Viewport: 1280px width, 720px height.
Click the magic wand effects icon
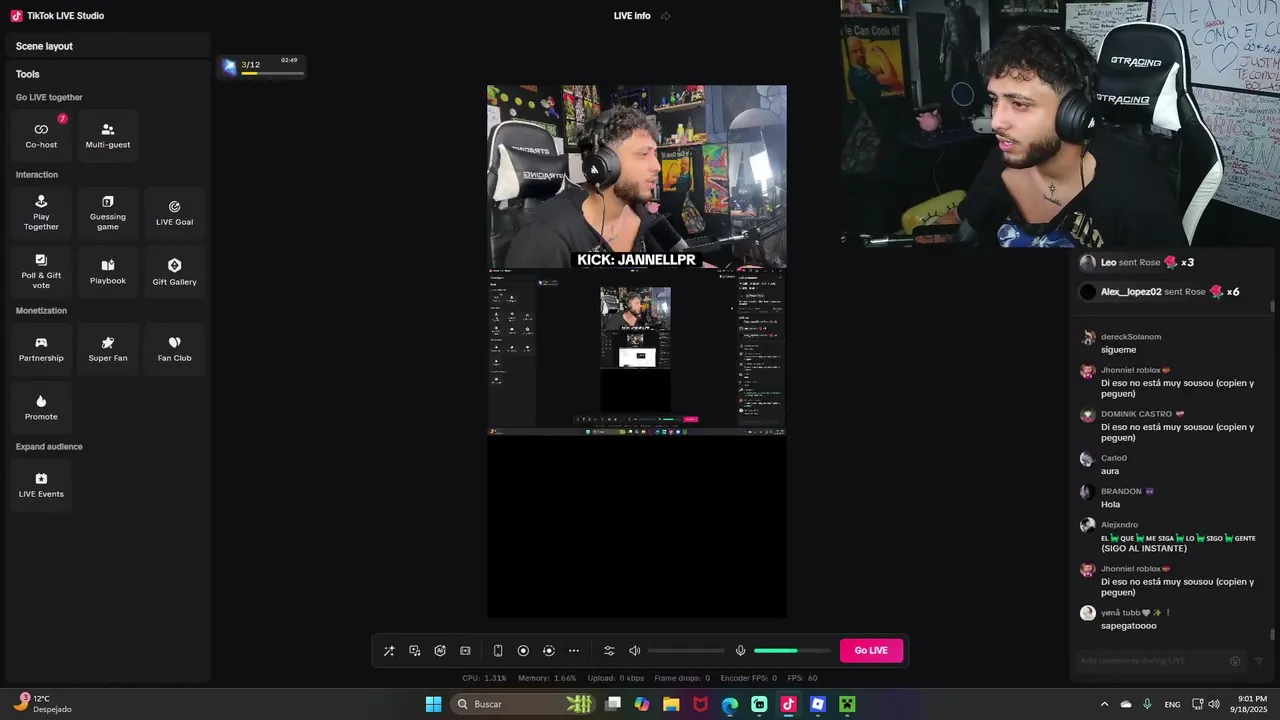[389, 651]
